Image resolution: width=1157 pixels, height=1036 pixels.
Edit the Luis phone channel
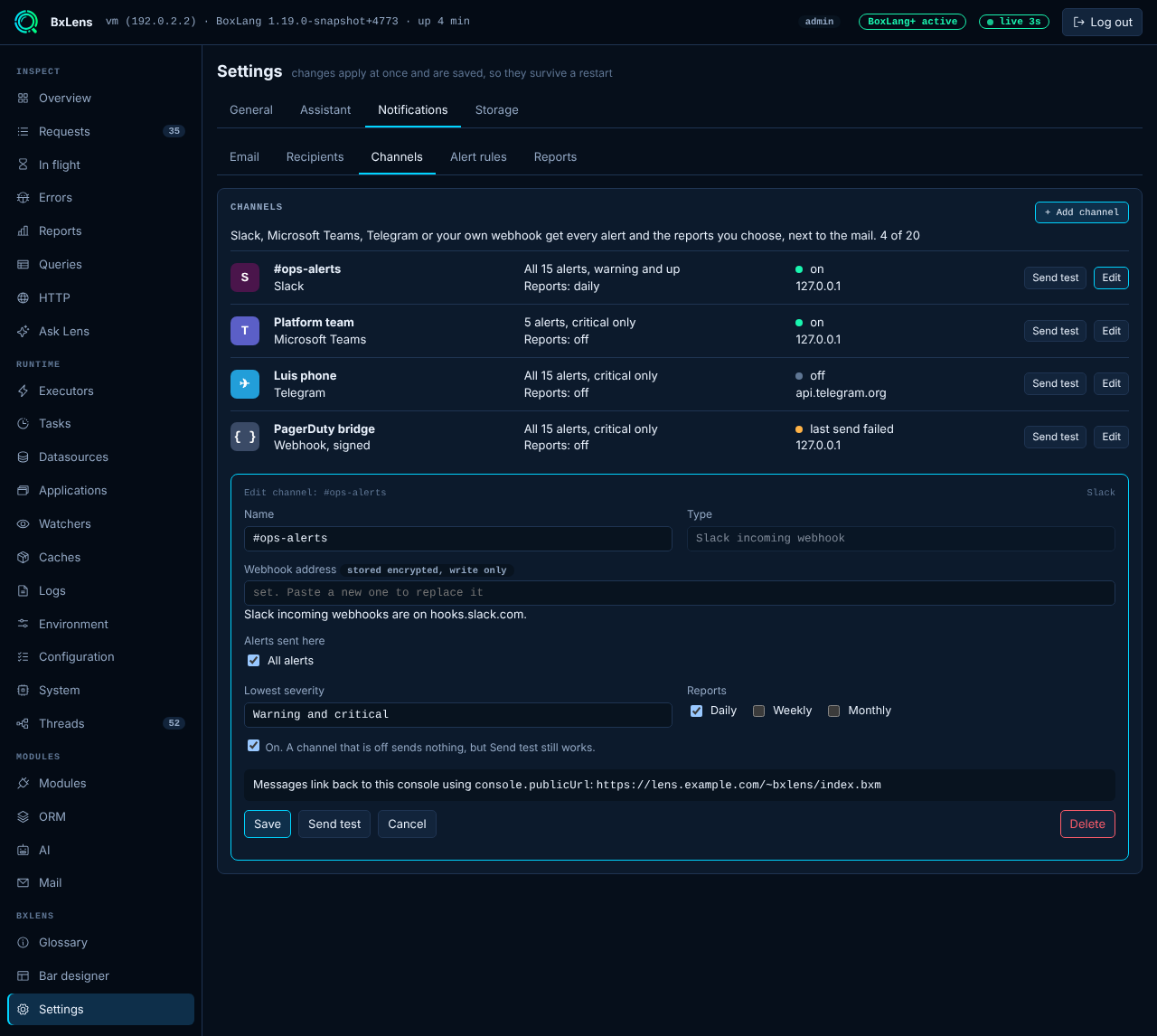[x=1112, y=384]
